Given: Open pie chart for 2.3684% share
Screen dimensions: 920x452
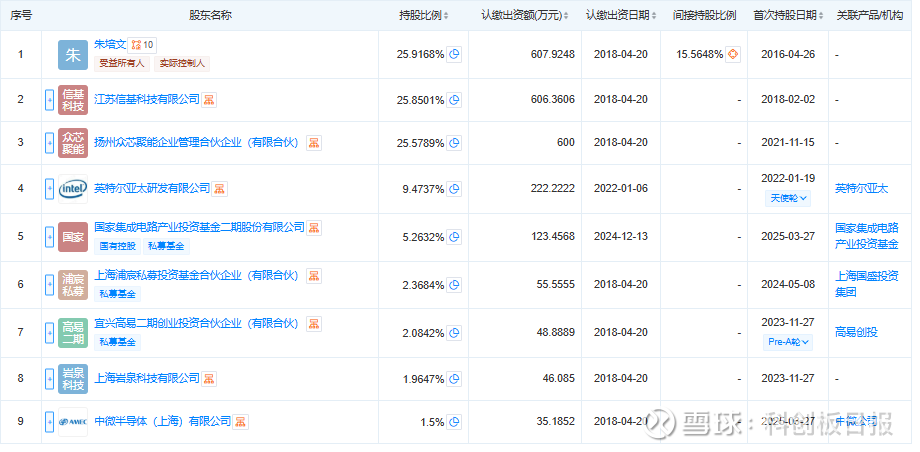Looking at the screenshot, I should pos(454,285).
